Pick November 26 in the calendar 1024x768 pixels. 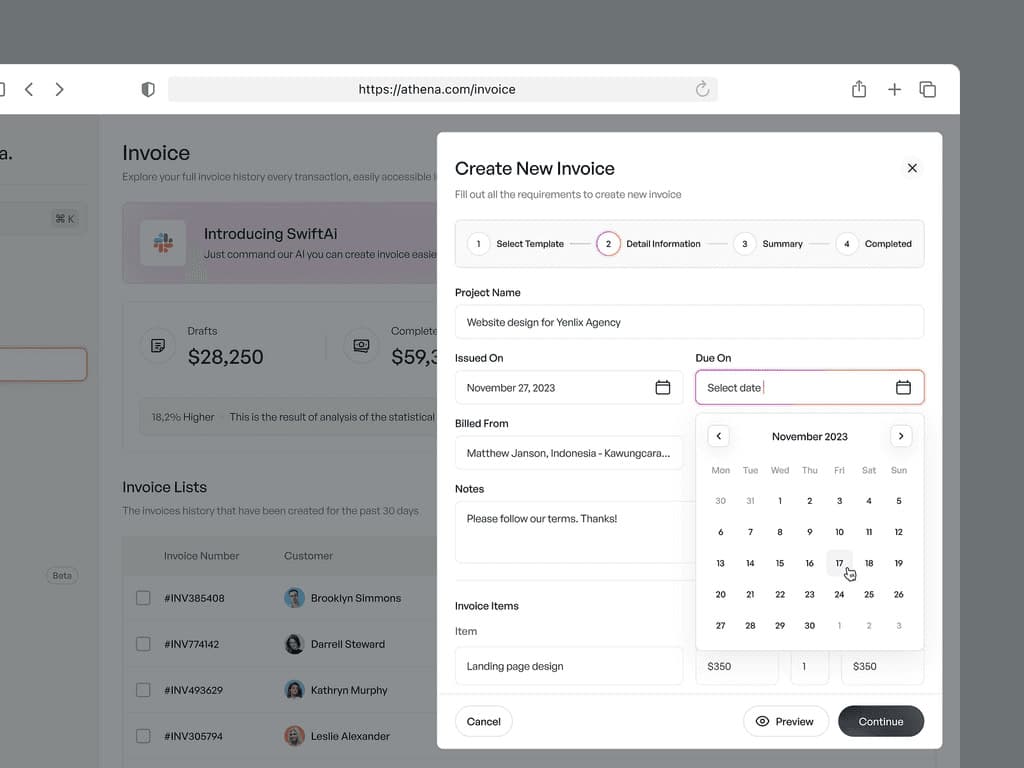pyautogui.click(x=899, y=594)
